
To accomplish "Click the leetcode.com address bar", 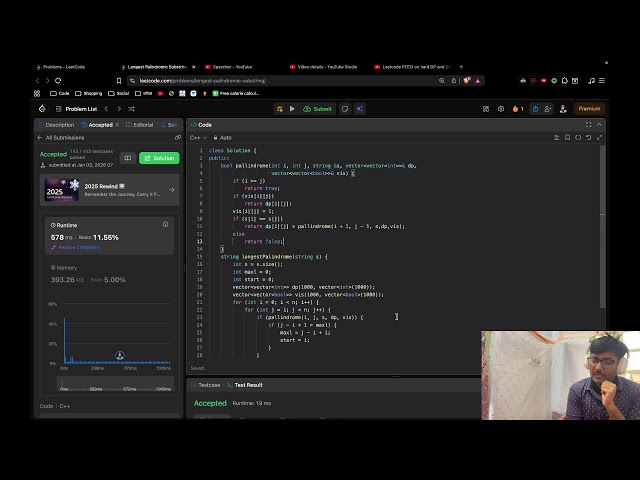I will [x=282, y=81].
